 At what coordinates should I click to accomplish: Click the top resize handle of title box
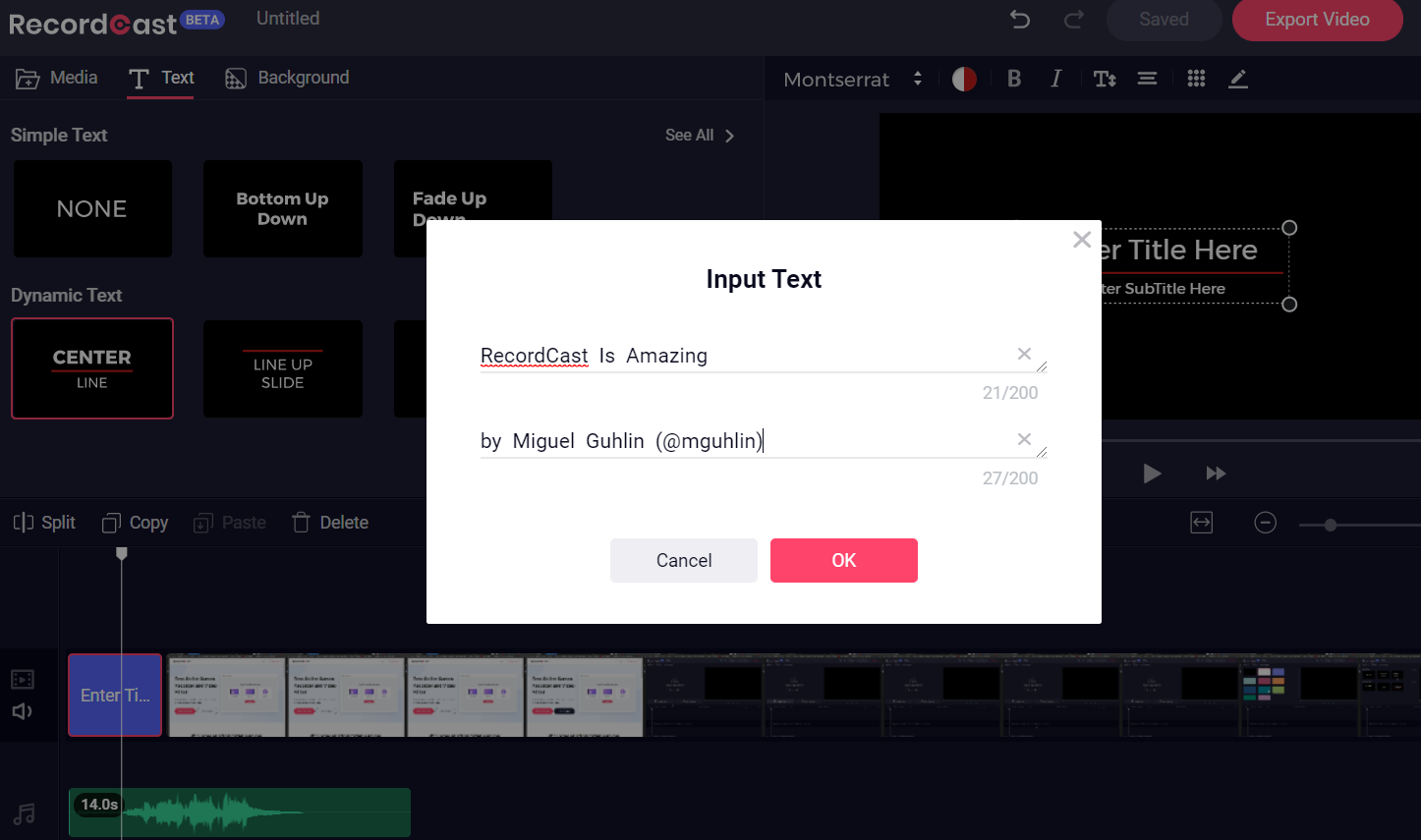coord(1290,228)
